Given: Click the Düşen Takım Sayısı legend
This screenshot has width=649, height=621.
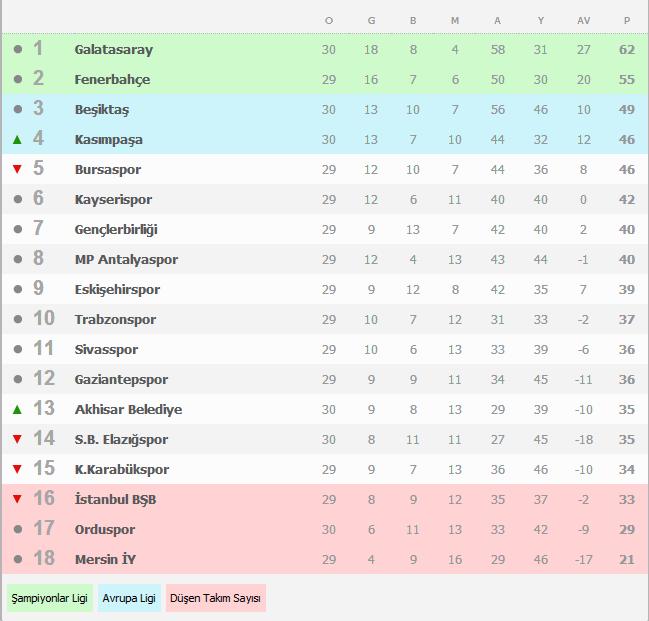Looking at the screenshot, I should [216, 598].
